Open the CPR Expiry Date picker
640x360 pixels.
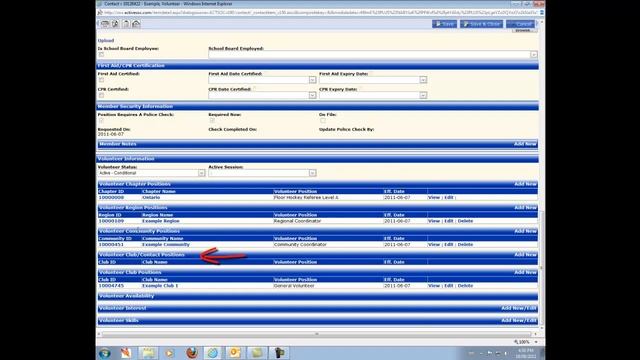(x=423, y=95)
